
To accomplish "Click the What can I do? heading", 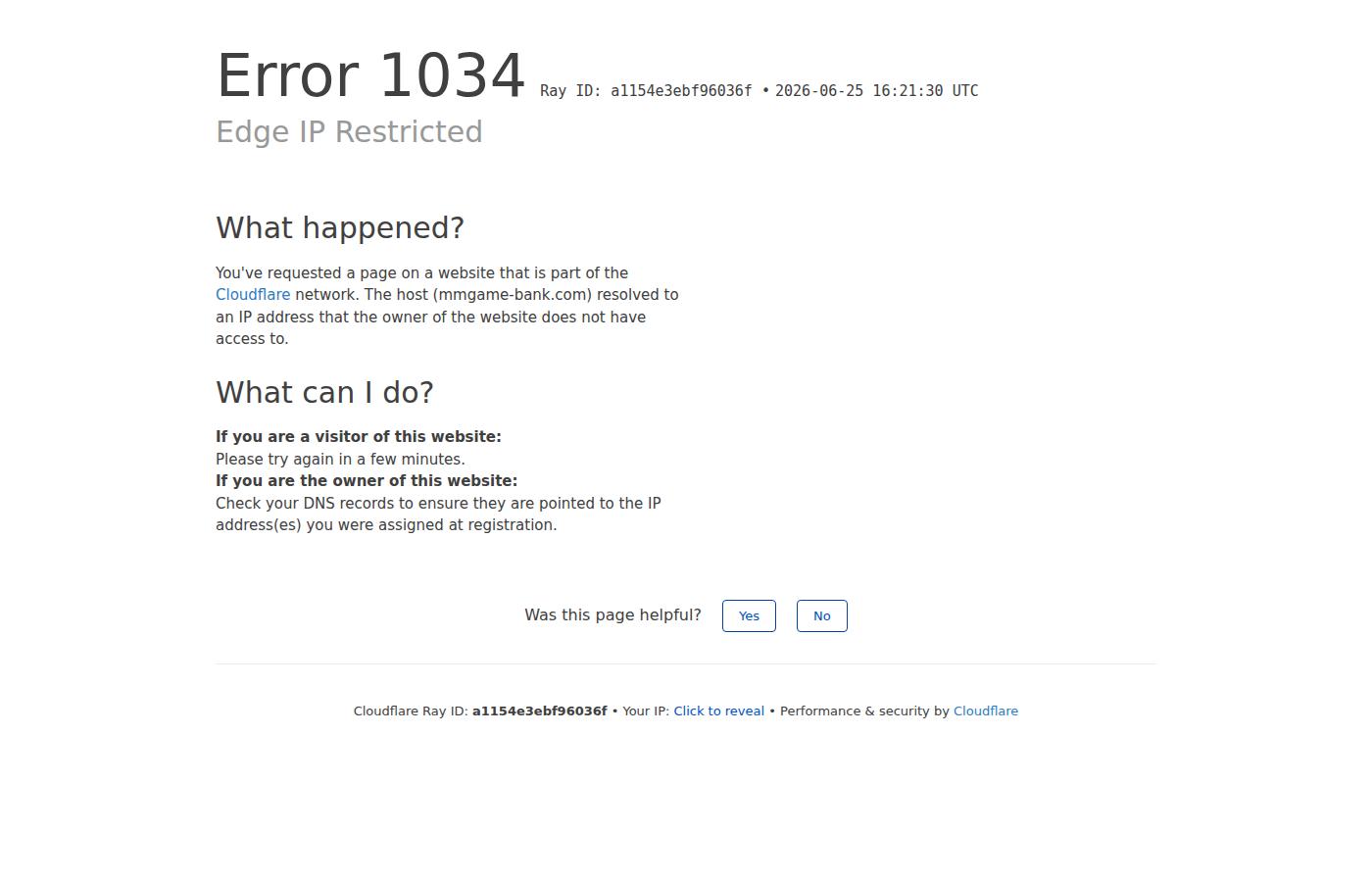I will pyautogui.click(x=324, y=393).
